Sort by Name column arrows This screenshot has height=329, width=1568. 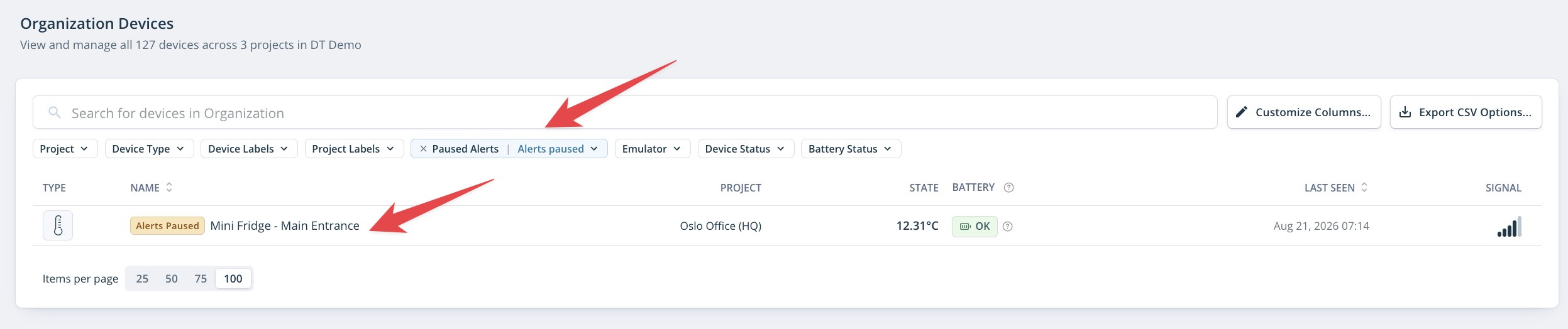pos(169,188)
